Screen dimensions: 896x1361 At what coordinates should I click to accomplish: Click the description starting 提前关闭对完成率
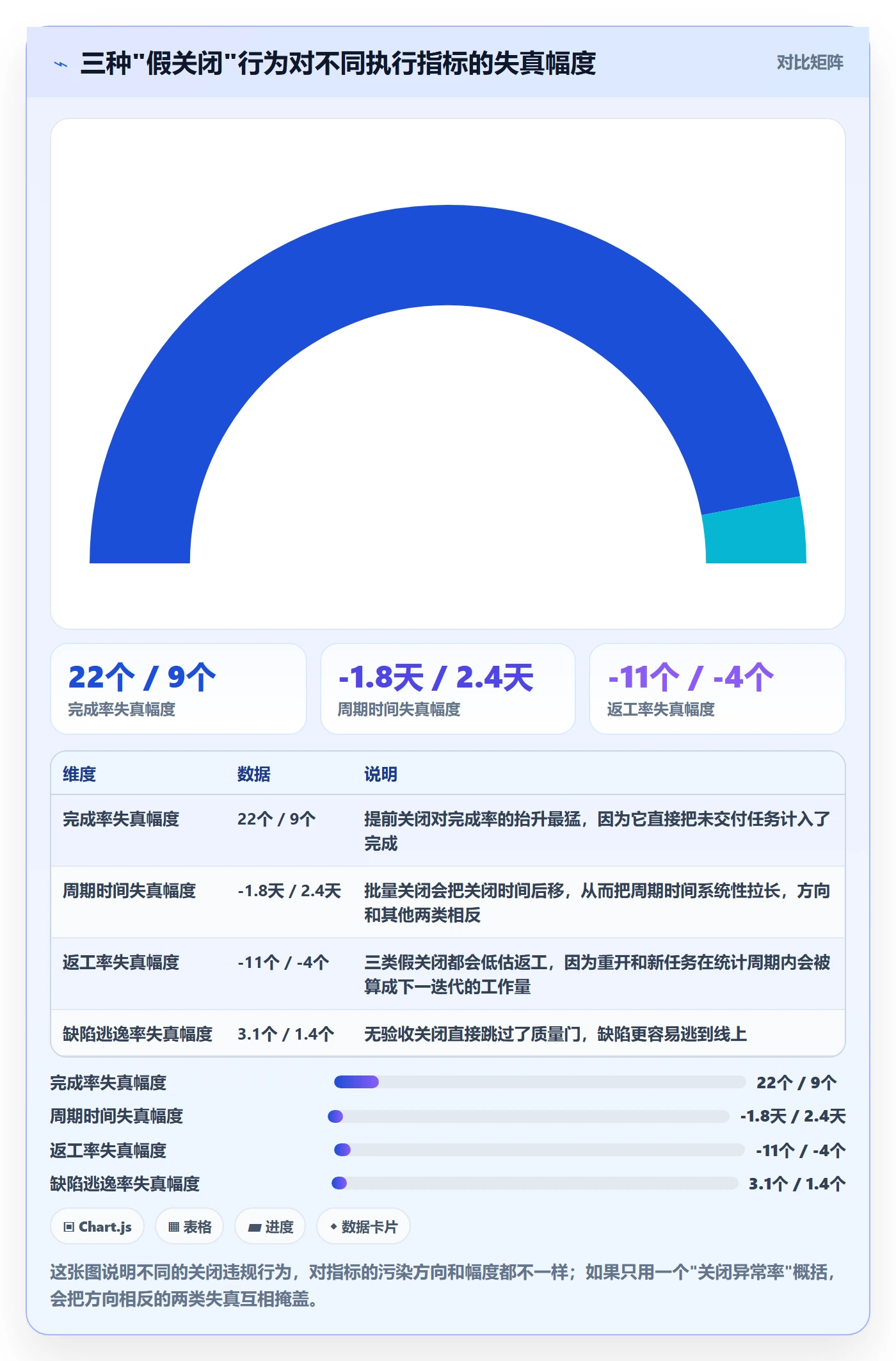tap(597, 831)
